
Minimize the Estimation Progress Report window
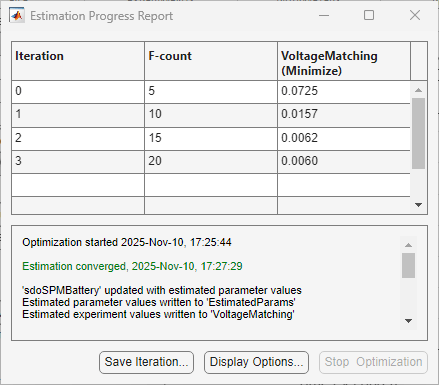coord(324,15)
